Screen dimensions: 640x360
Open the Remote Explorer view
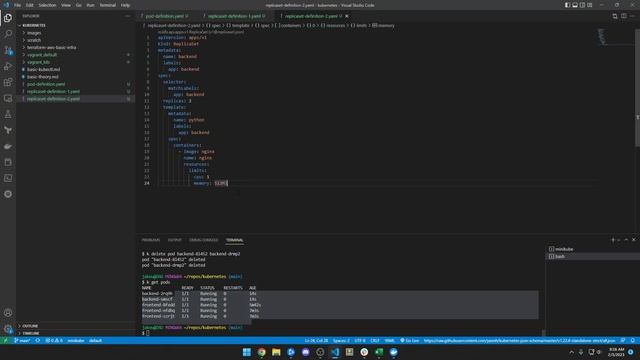(x=8, y=98)
